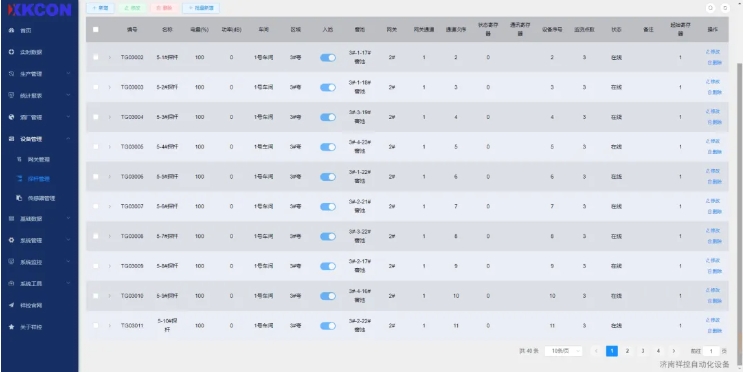Click the refresh icon at the top right
745x372 pixels.
click(x=725, y=8)
